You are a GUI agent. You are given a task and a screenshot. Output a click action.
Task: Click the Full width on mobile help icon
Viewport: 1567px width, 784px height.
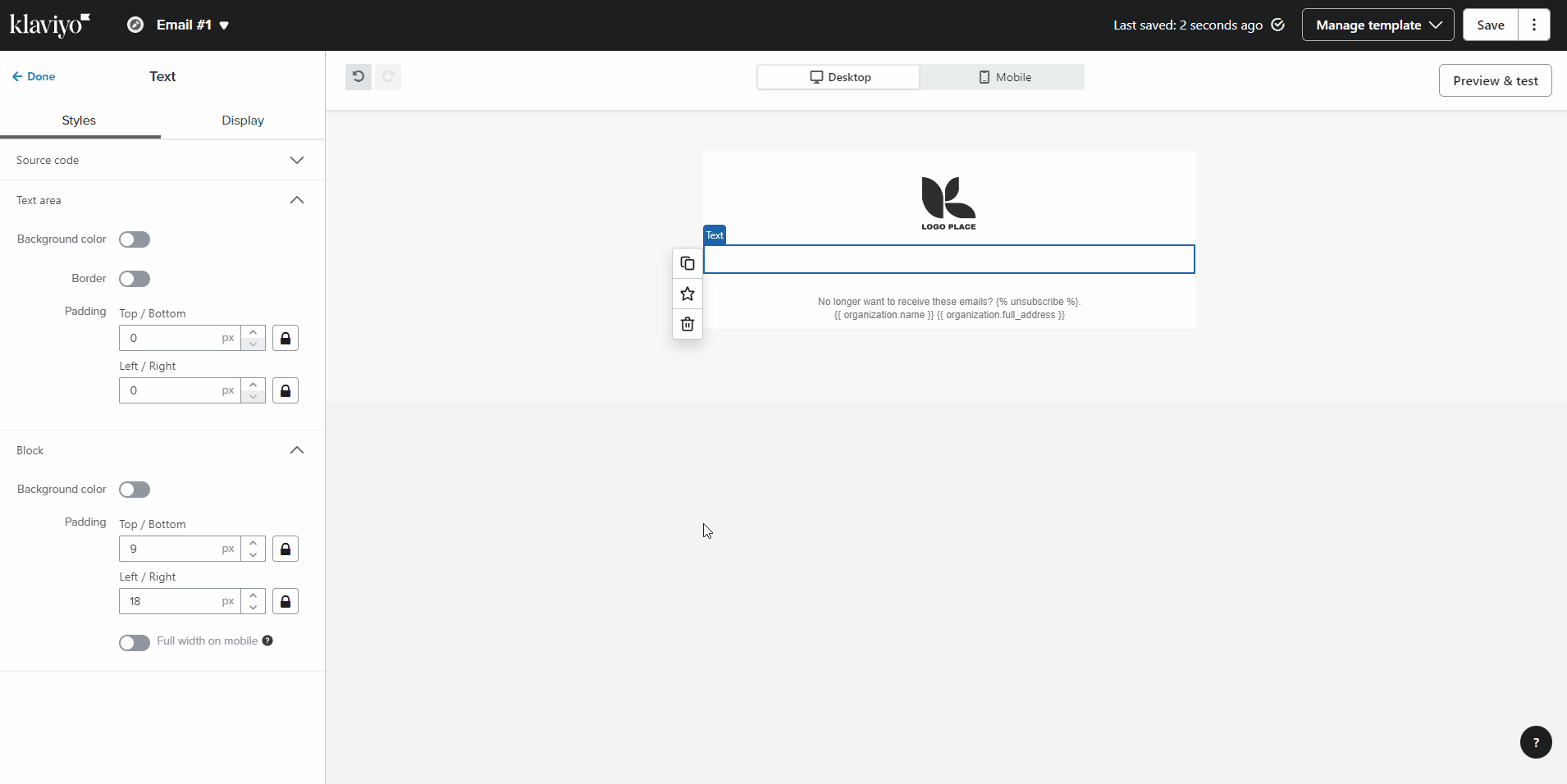click(267, 640)
